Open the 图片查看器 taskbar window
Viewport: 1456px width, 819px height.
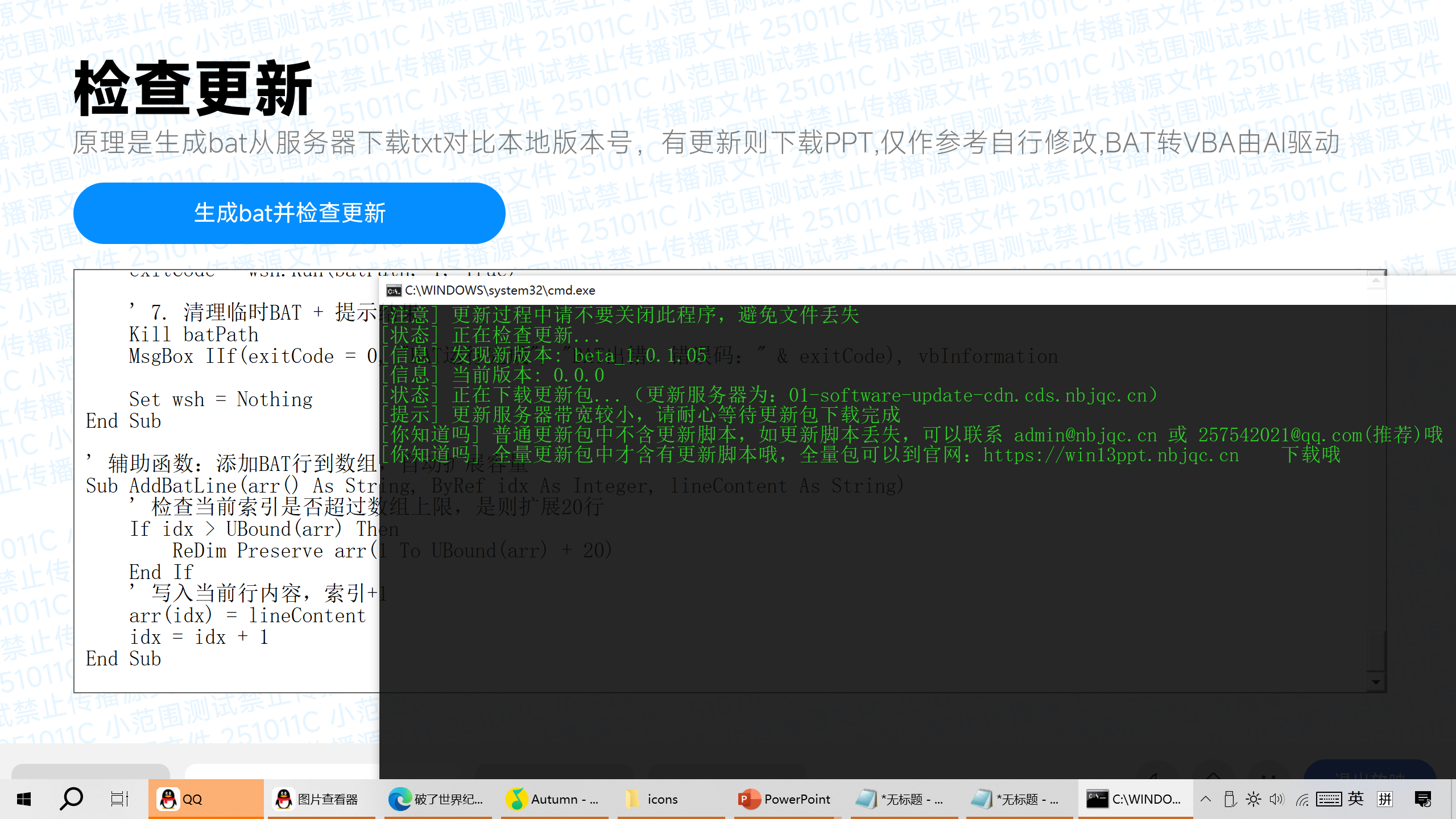coord(321,799)
